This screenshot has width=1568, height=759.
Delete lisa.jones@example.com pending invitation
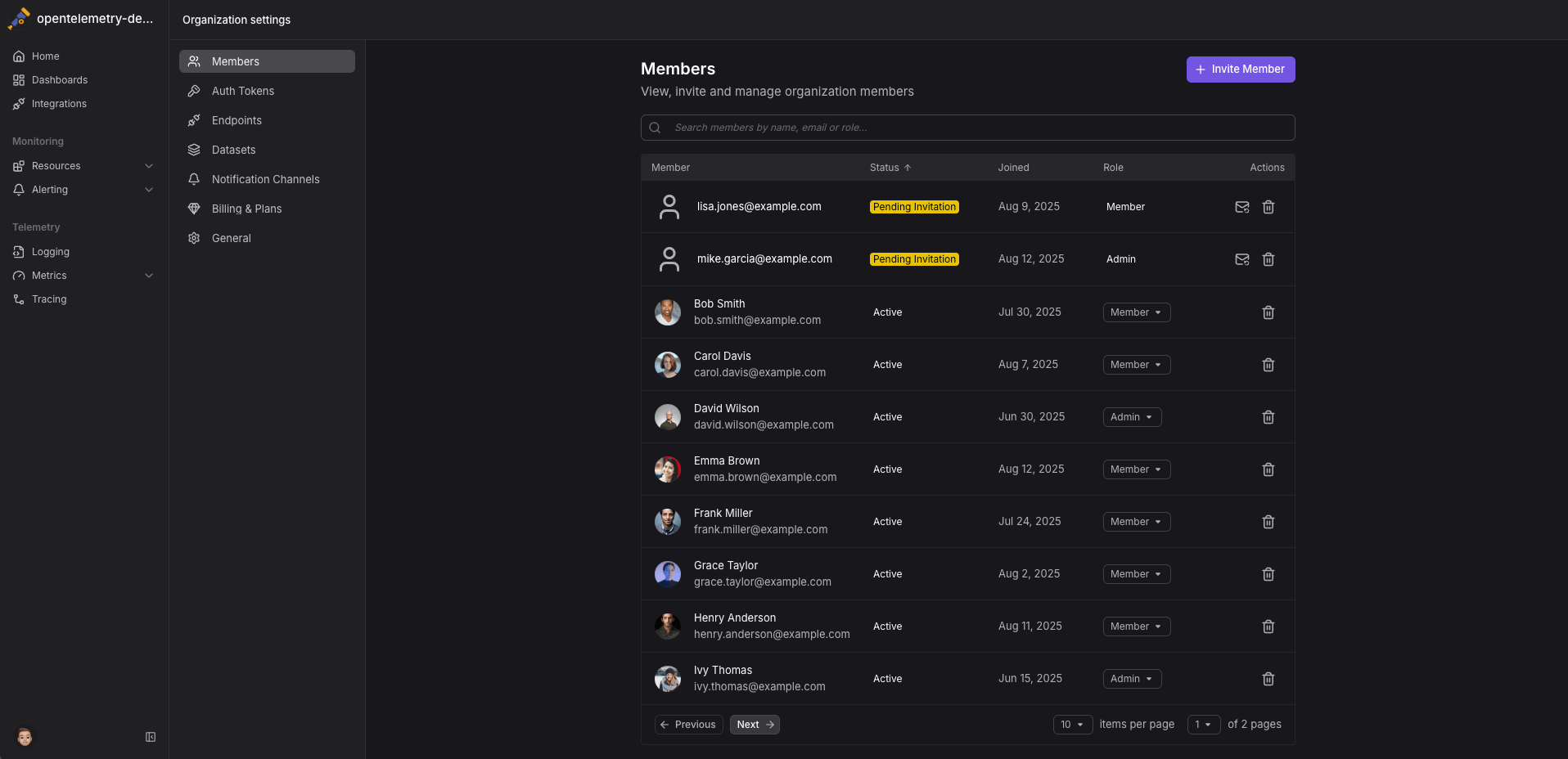point(1268,207)
